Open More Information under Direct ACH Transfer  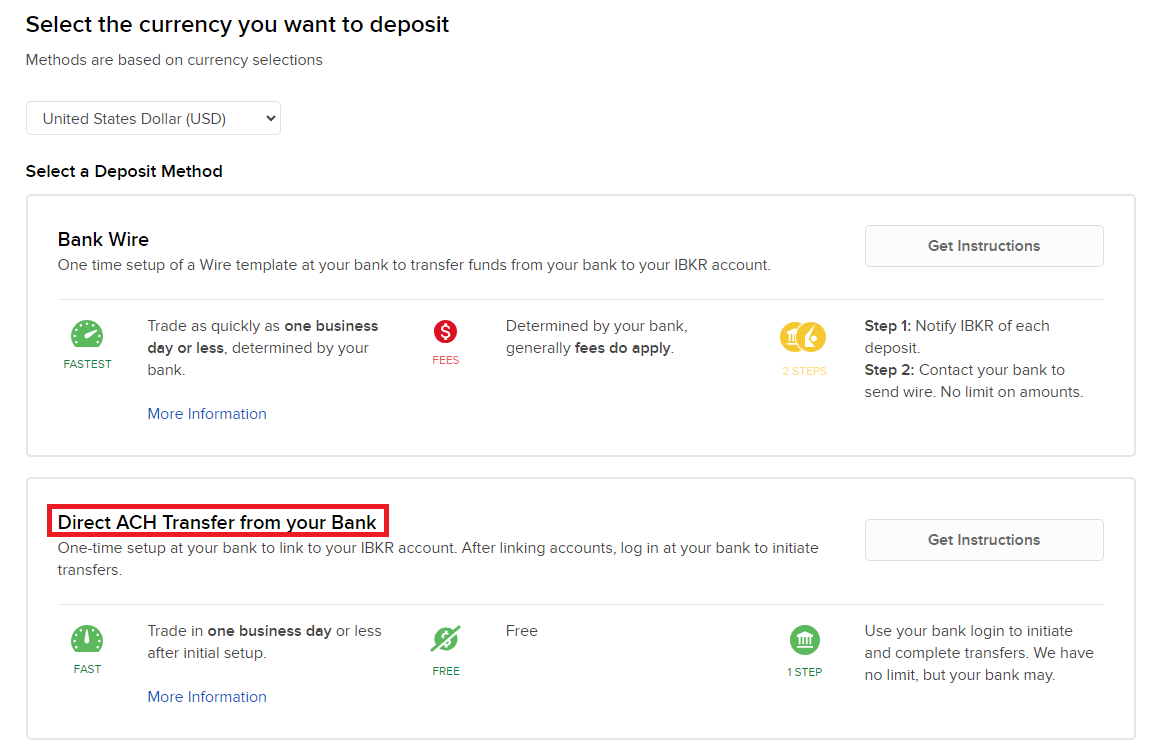pos(207,697)
